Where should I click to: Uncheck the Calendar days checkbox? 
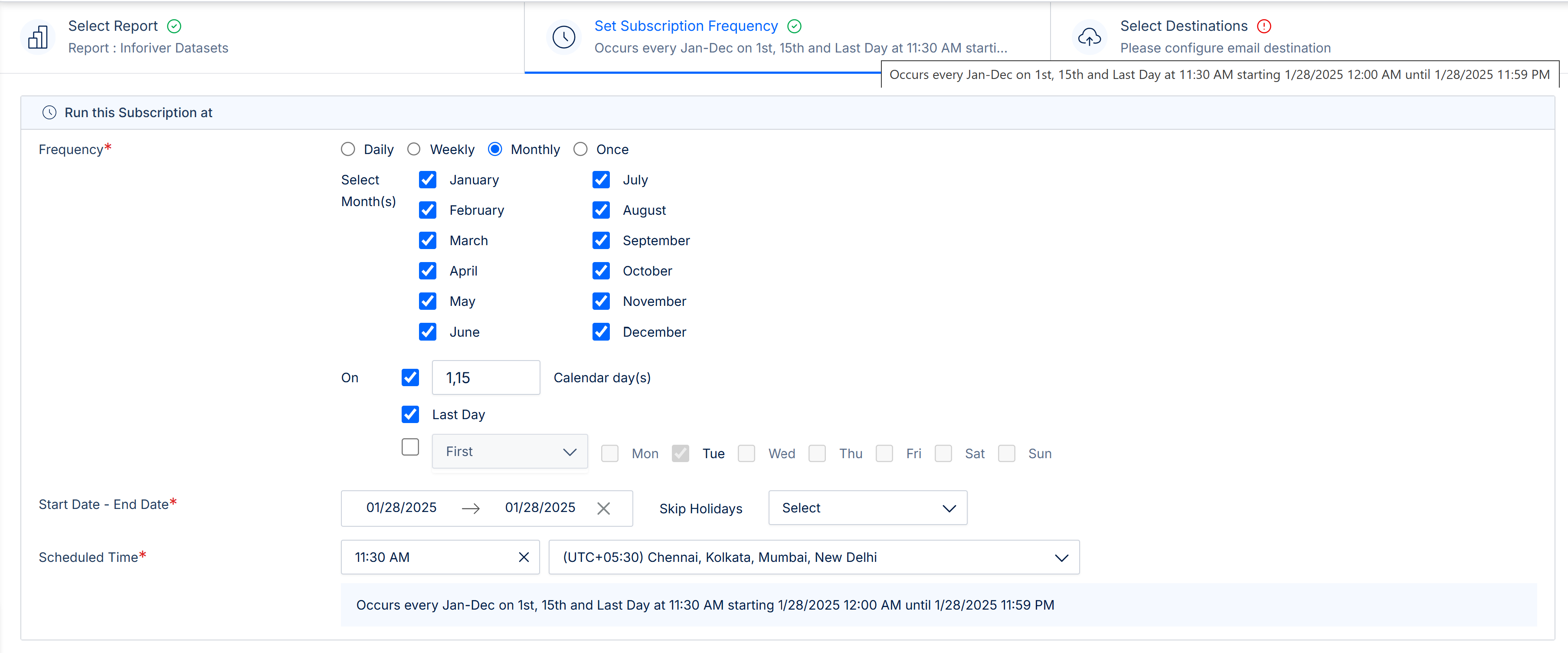pos(410,377)
